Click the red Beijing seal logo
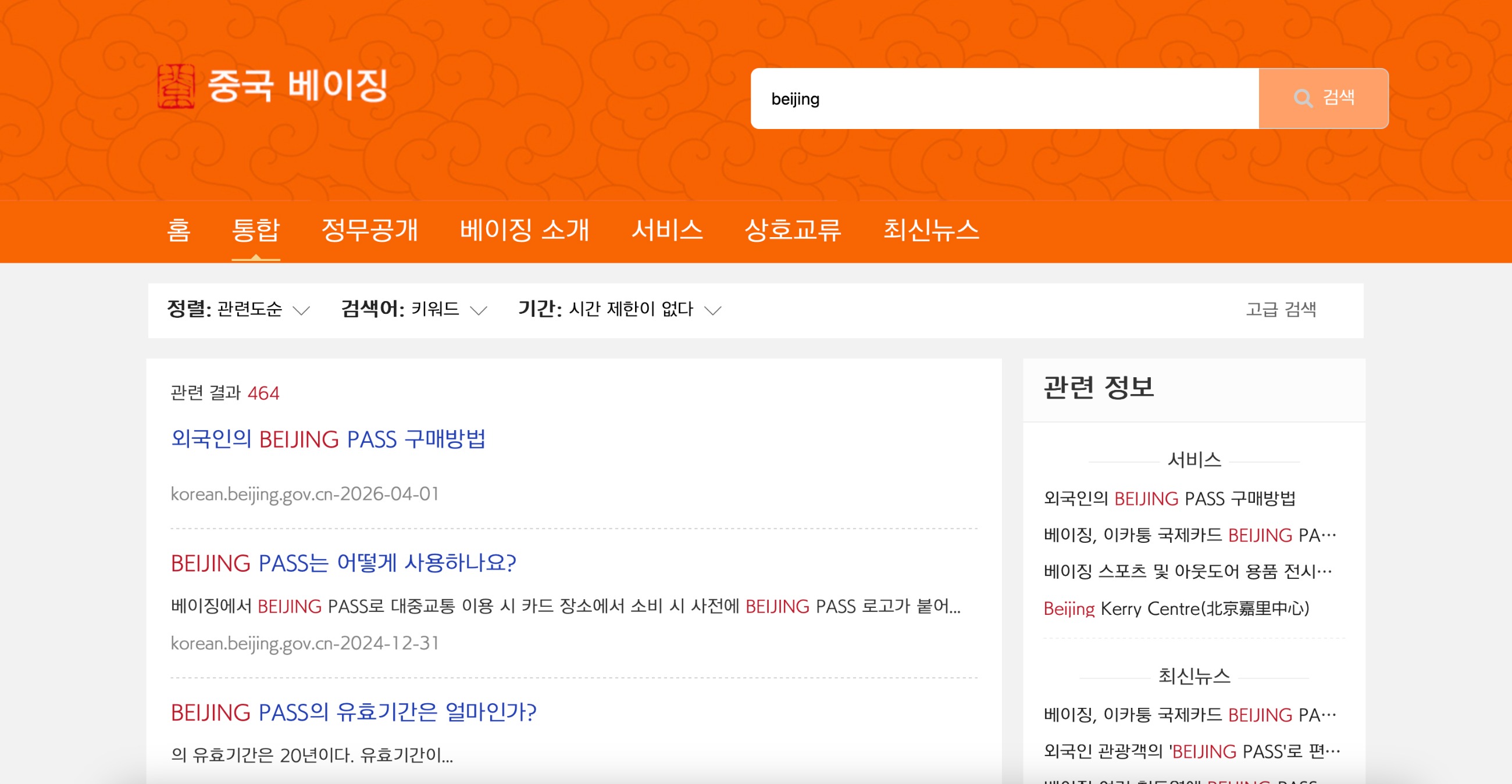 point(176,86)
